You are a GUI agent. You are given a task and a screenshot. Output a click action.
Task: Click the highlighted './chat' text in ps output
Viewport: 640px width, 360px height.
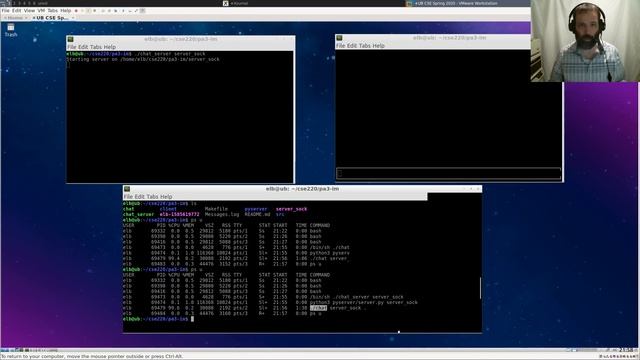tap(318, 308)
